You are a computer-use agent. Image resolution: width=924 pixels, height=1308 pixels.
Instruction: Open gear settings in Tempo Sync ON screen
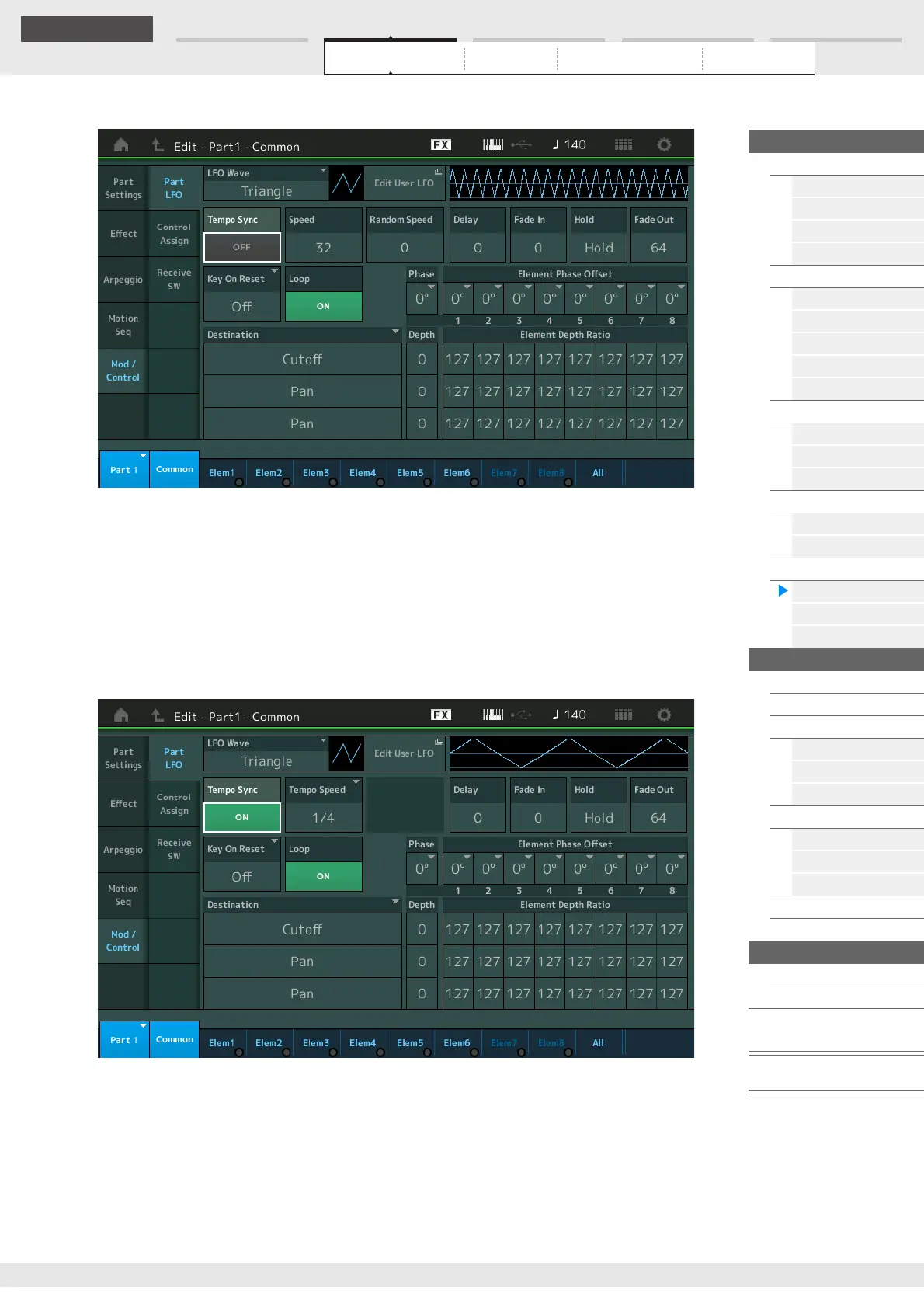[x=664, y=715]
